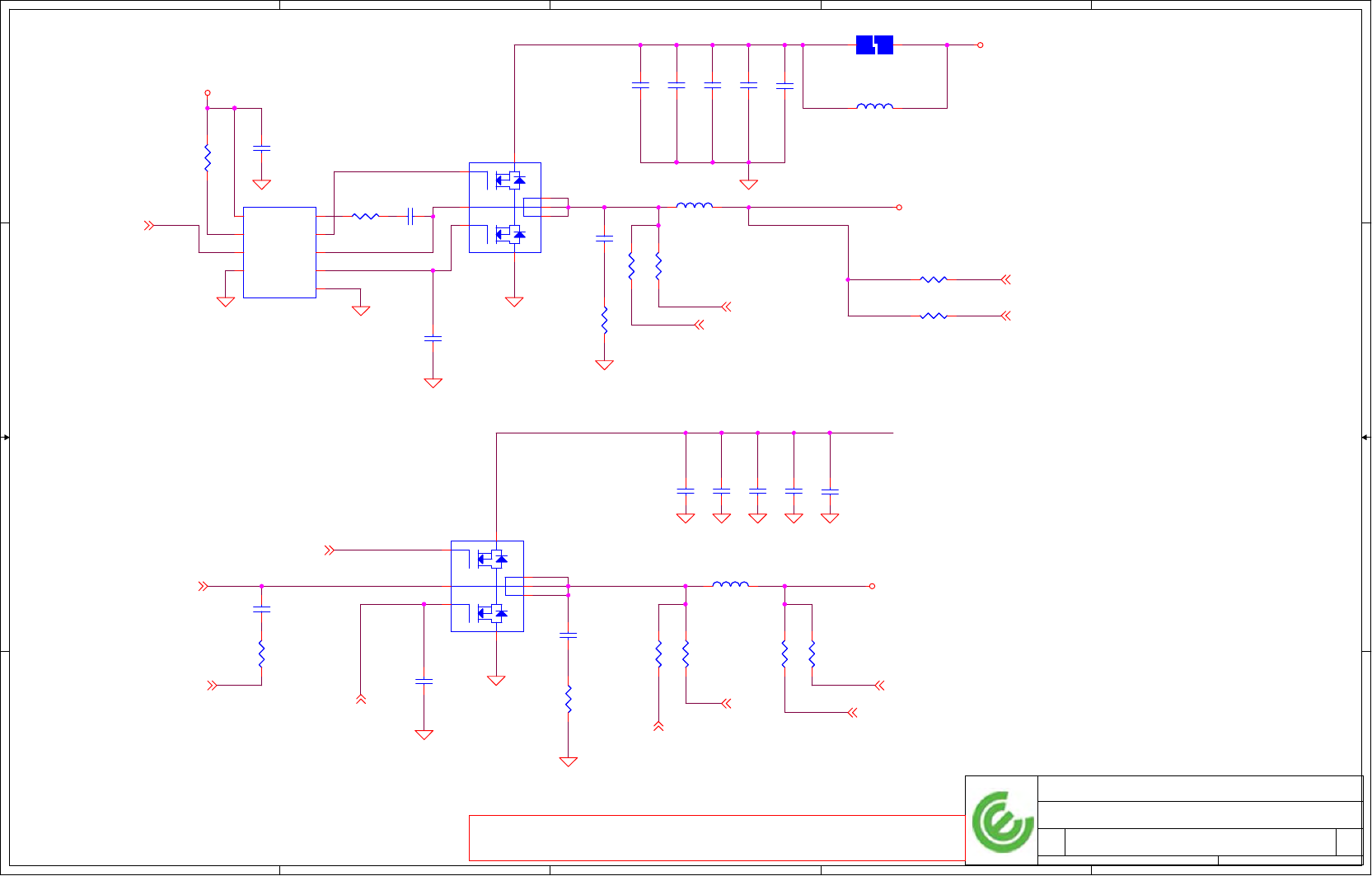The image size is (1372, 876).
Task: Select resistor beneath the lower circuit's far-left capacitor
Action: click(261, 653)
